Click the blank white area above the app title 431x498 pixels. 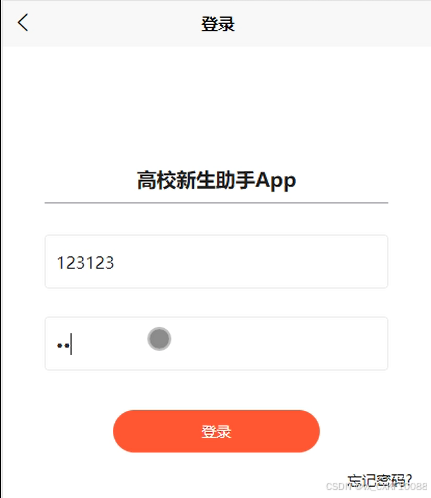pyautogui.click(x=216, y=107)
